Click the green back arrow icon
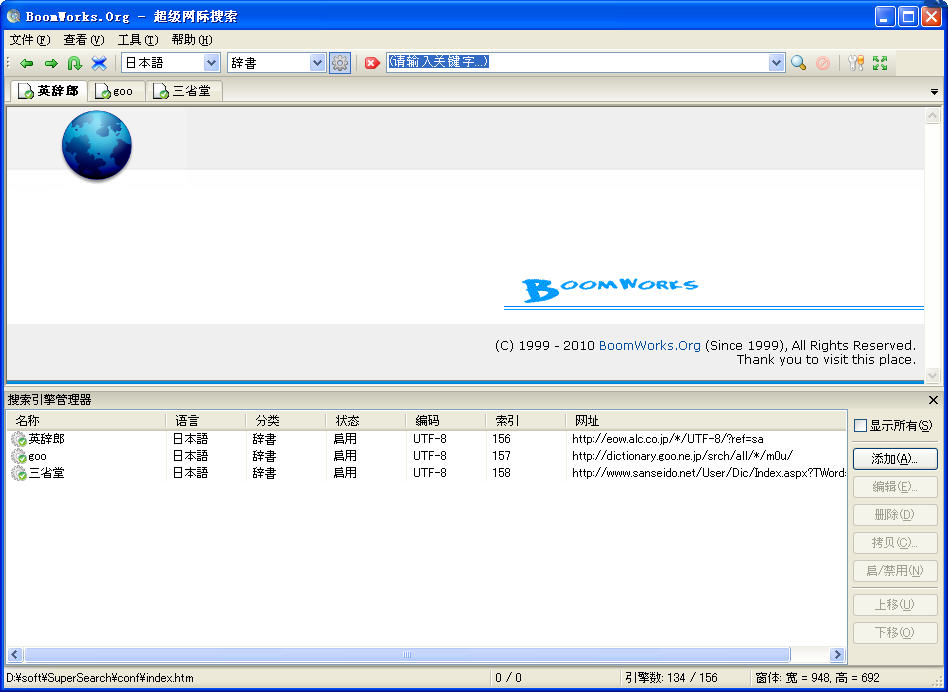 click(x=27, y=63)
